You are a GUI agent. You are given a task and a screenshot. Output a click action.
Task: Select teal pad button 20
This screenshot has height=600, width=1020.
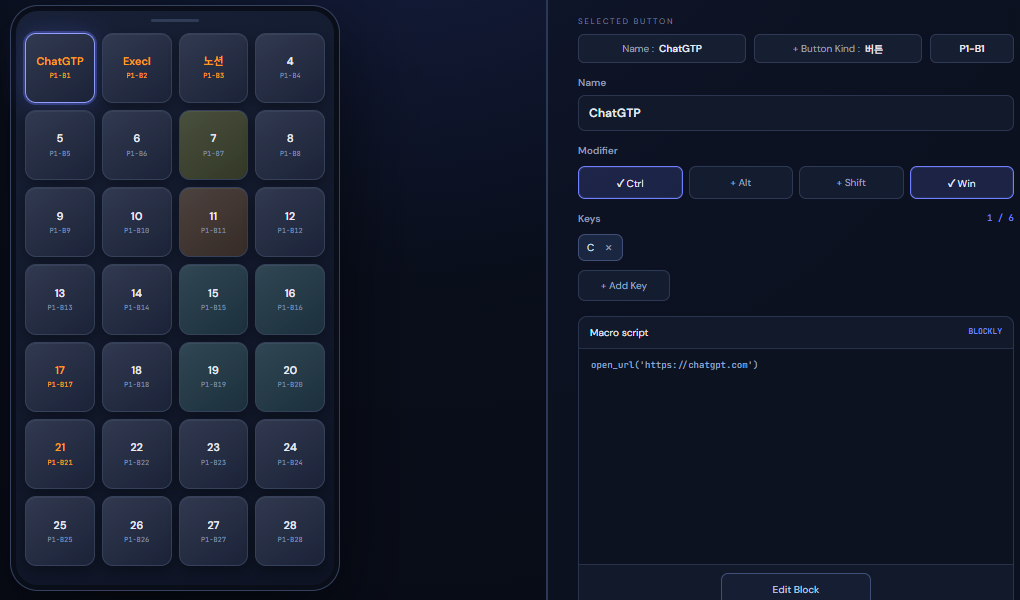tap(290, 377)
